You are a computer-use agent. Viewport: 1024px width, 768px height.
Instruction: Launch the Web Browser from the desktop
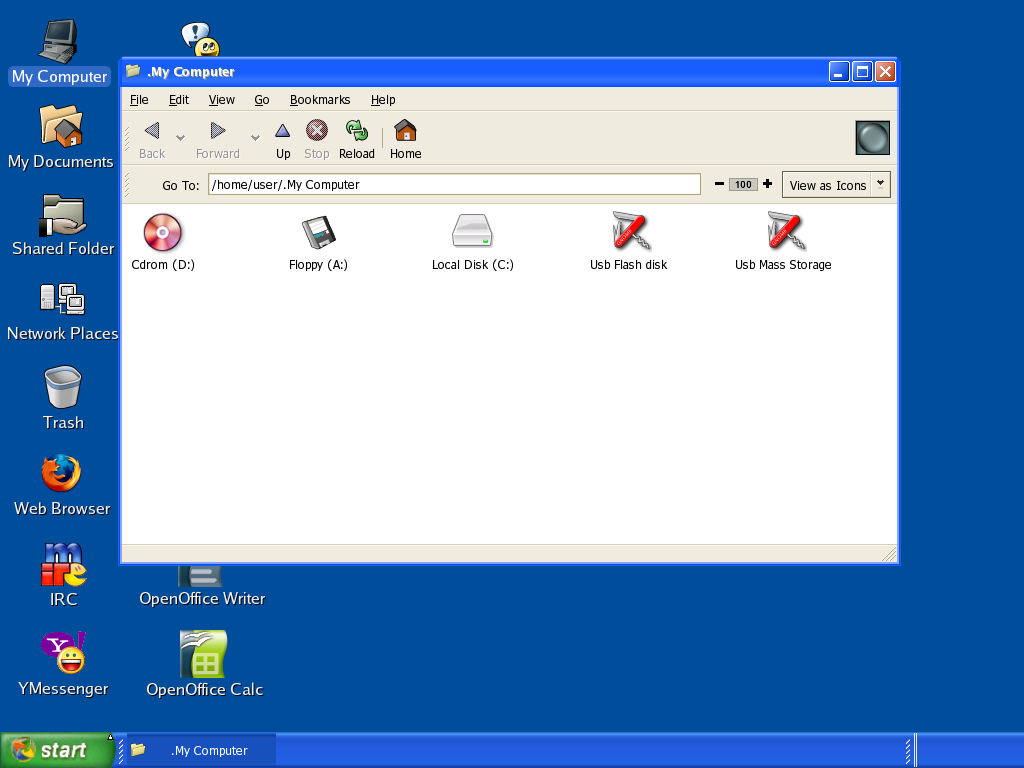pos(60,474)
